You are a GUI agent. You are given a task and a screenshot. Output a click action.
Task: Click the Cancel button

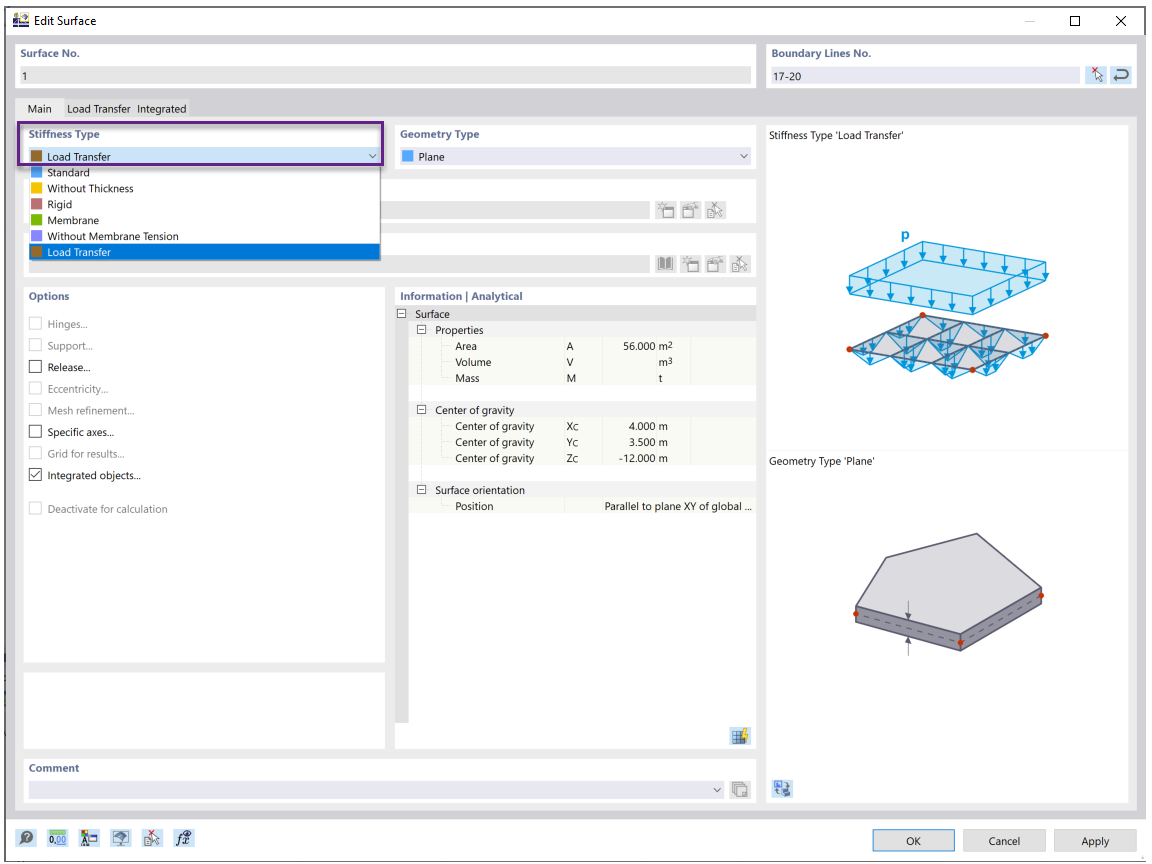(1004, 840)
